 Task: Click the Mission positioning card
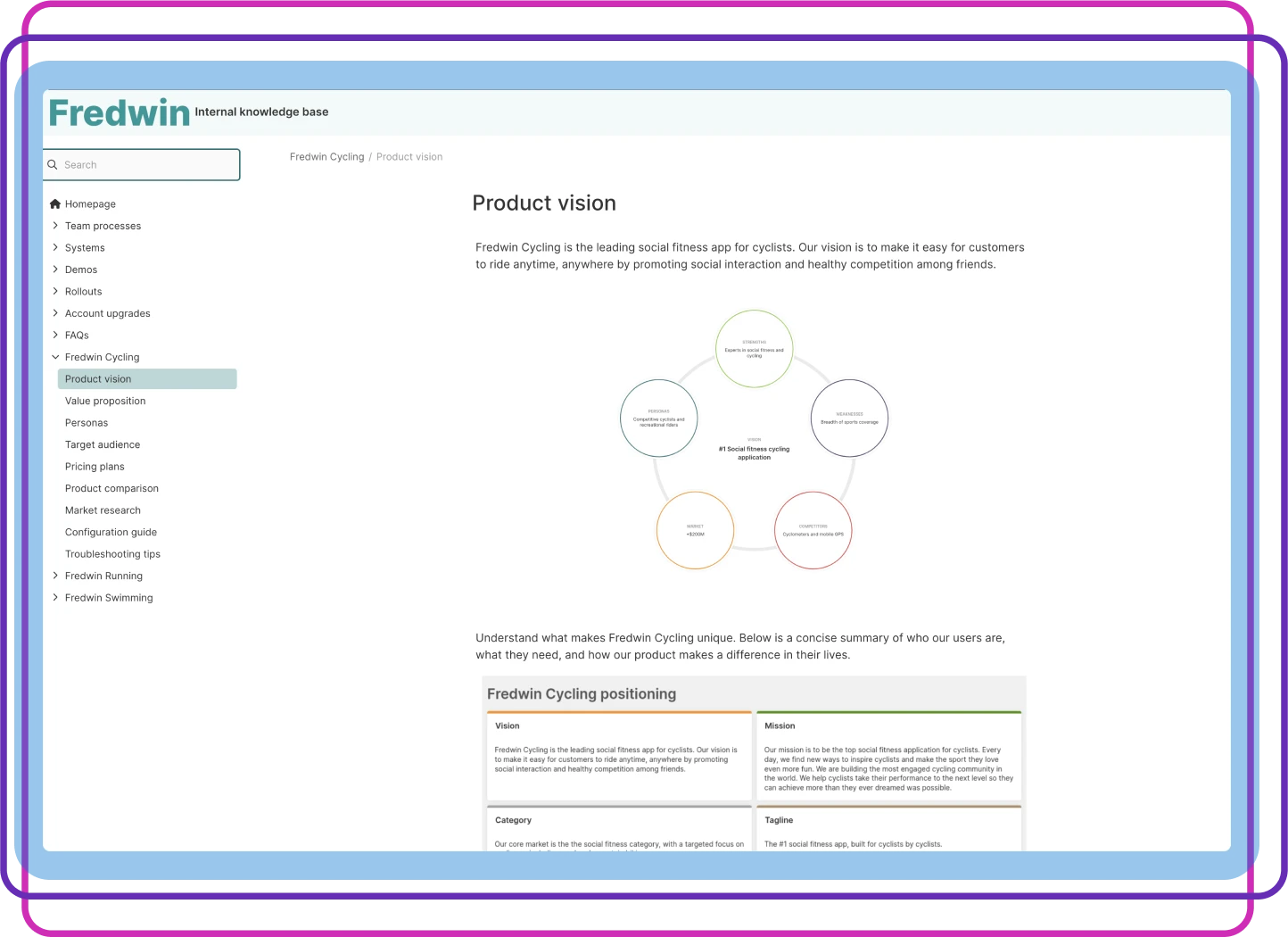(x=889, y=756)
